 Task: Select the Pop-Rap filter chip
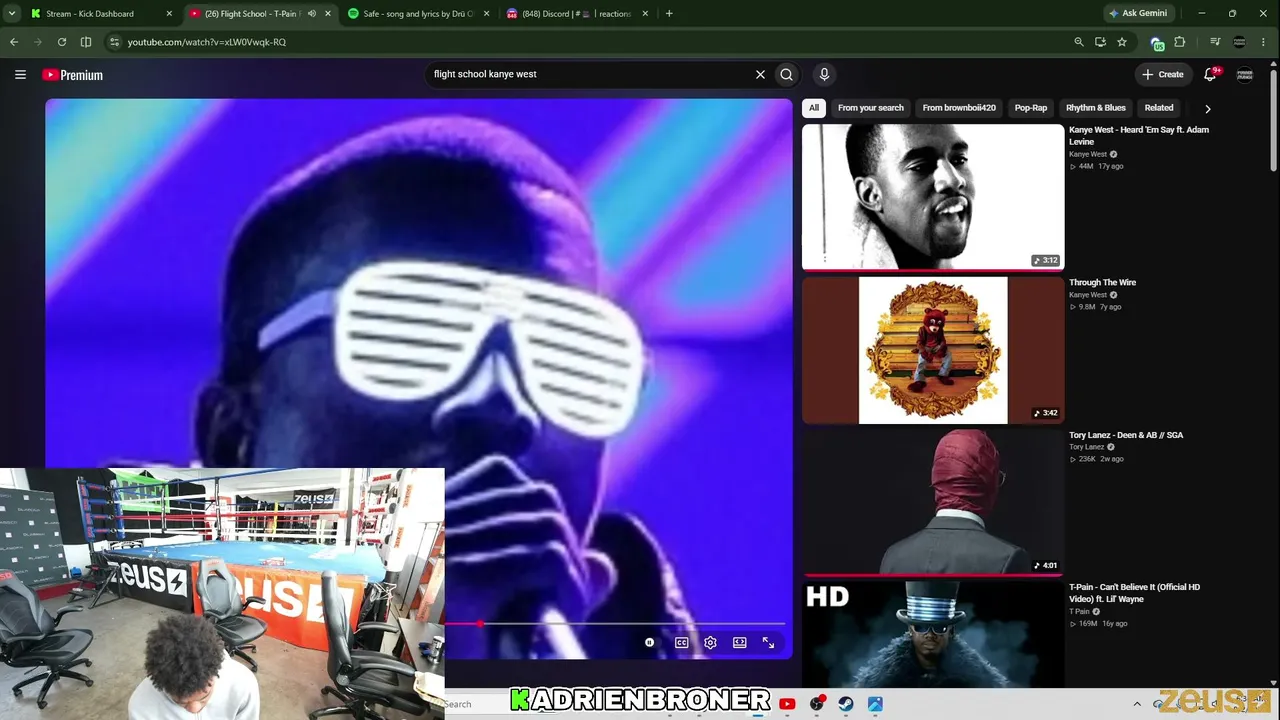[x=1031, y=108]
